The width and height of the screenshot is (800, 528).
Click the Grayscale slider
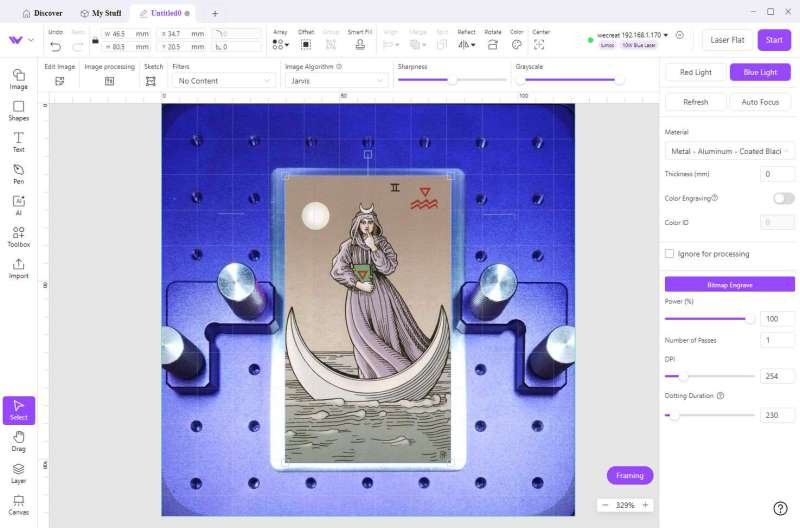pyautogui.click(x=569, y=80)
